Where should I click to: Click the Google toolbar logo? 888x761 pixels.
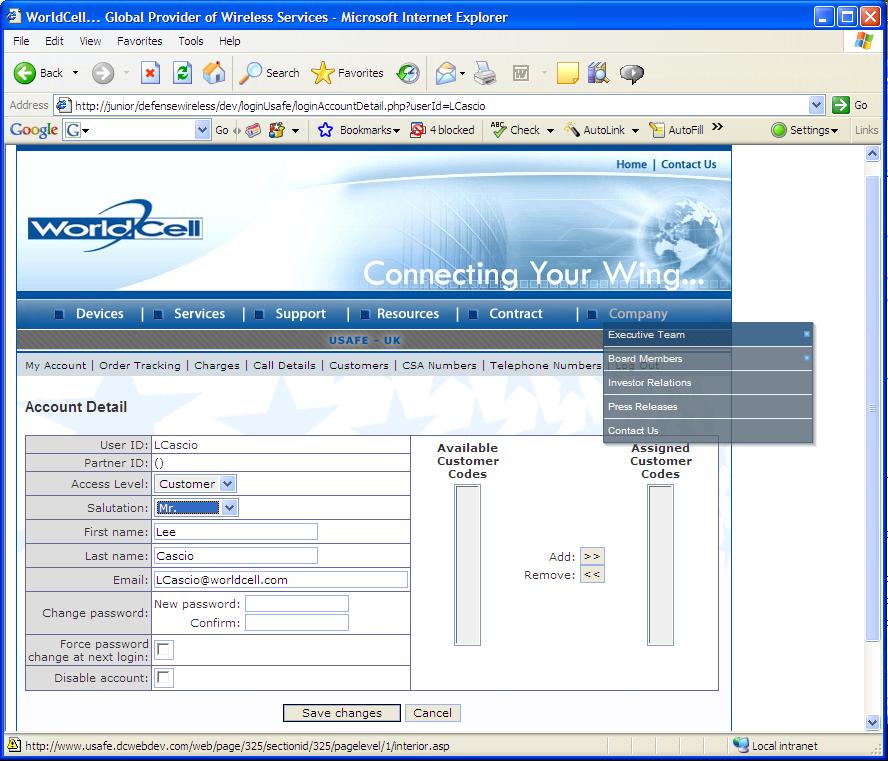coord(34,130)
